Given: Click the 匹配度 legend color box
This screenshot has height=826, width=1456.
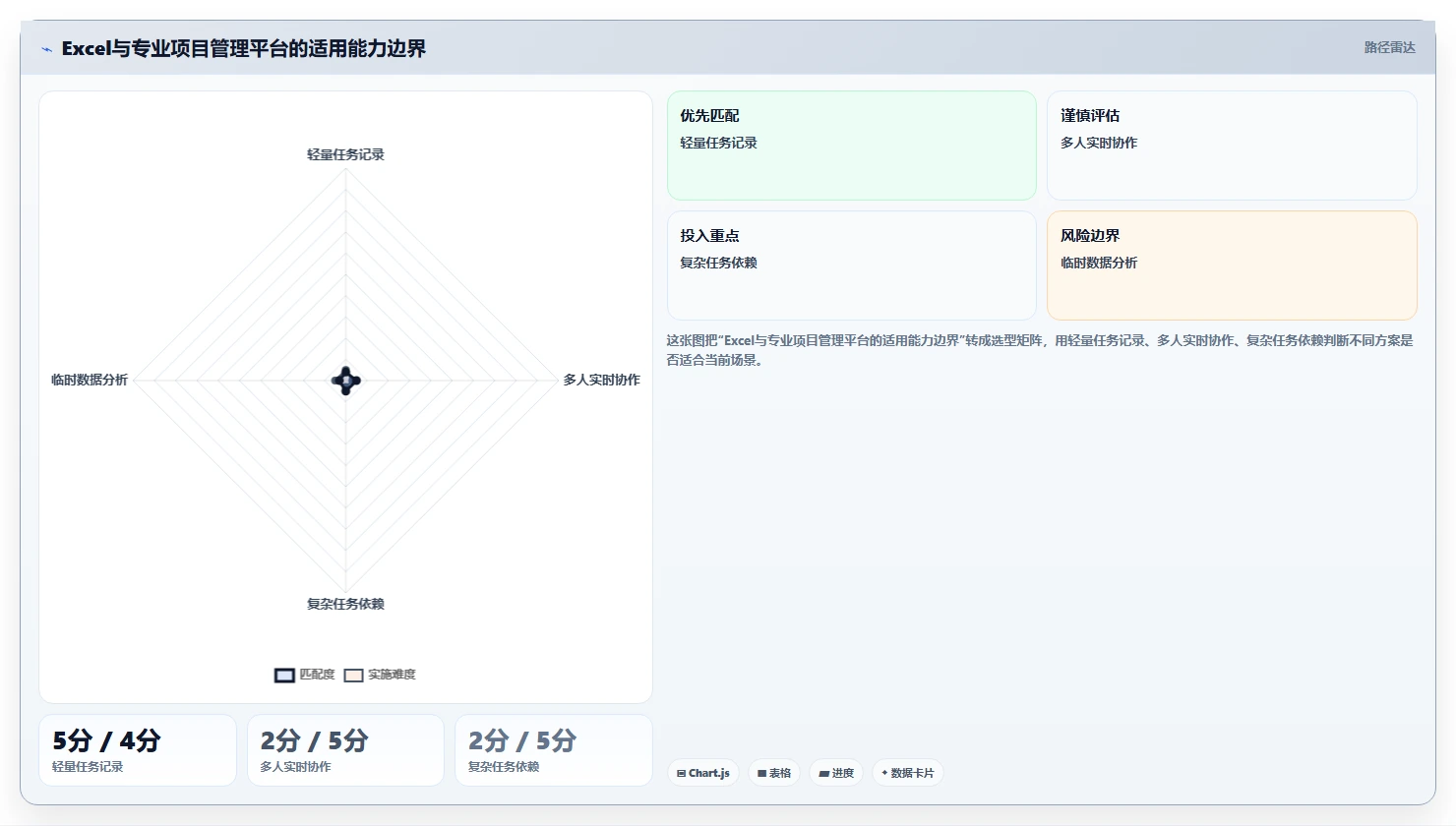Looking at the screenshot, I should click(x=284, y=676).
